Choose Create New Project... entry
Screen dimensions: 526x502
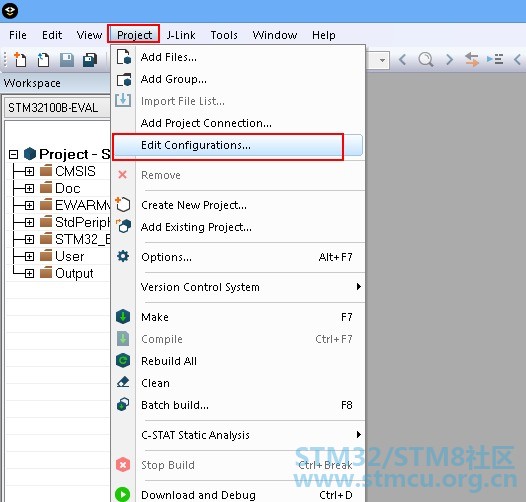pyautogui.click(x=238, y=205)
